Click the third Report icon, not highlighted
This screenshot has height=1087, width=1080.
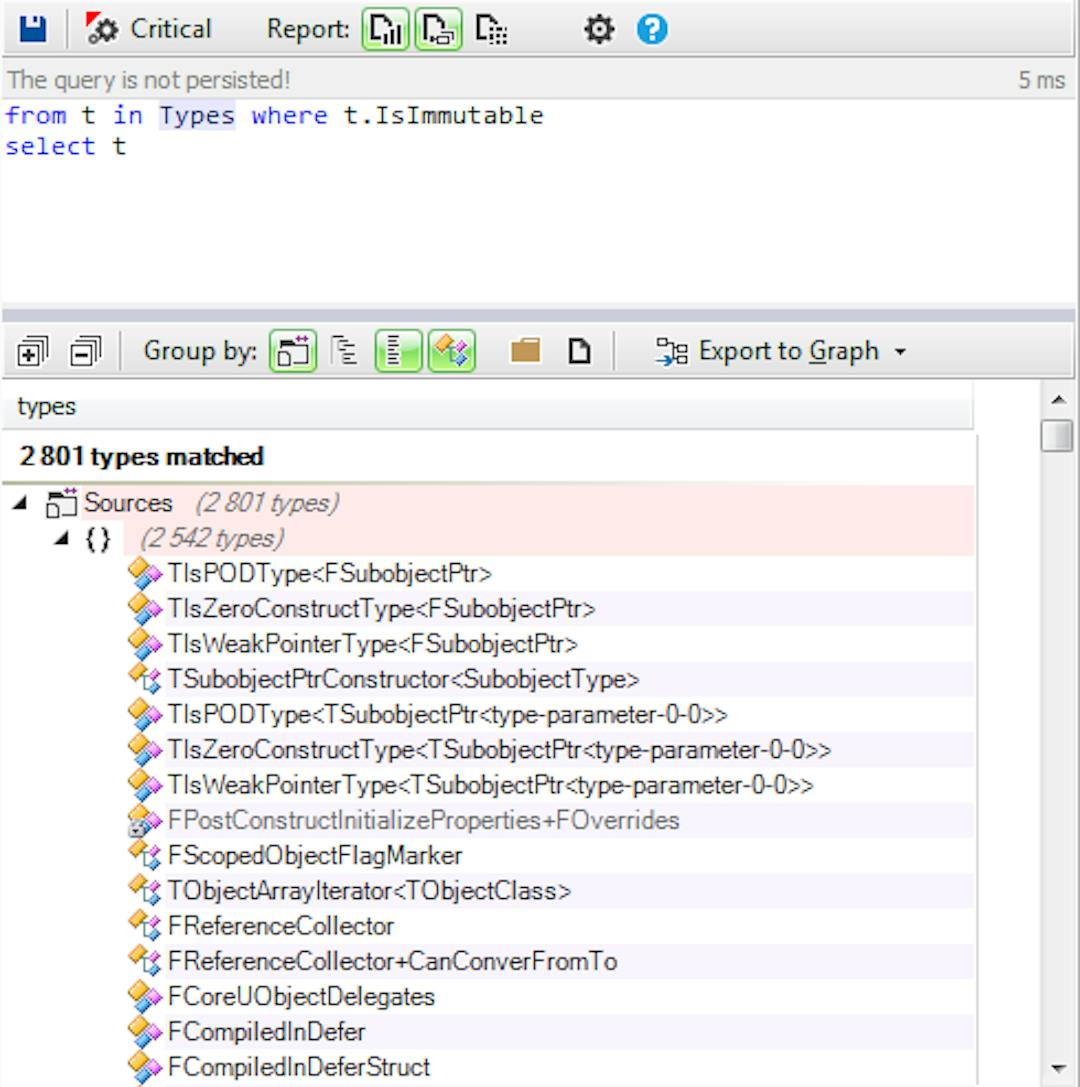tap(490, 30)
